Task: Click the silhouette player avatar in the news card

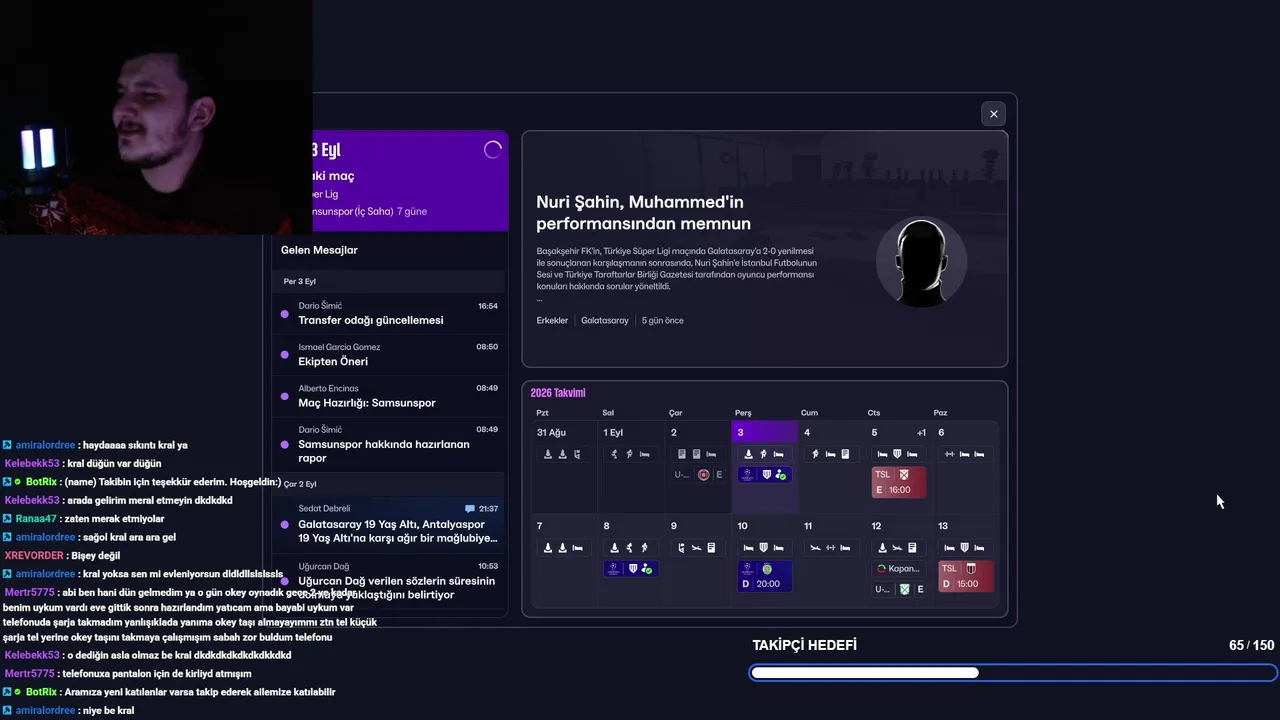Action: click(x=921, y=262)
